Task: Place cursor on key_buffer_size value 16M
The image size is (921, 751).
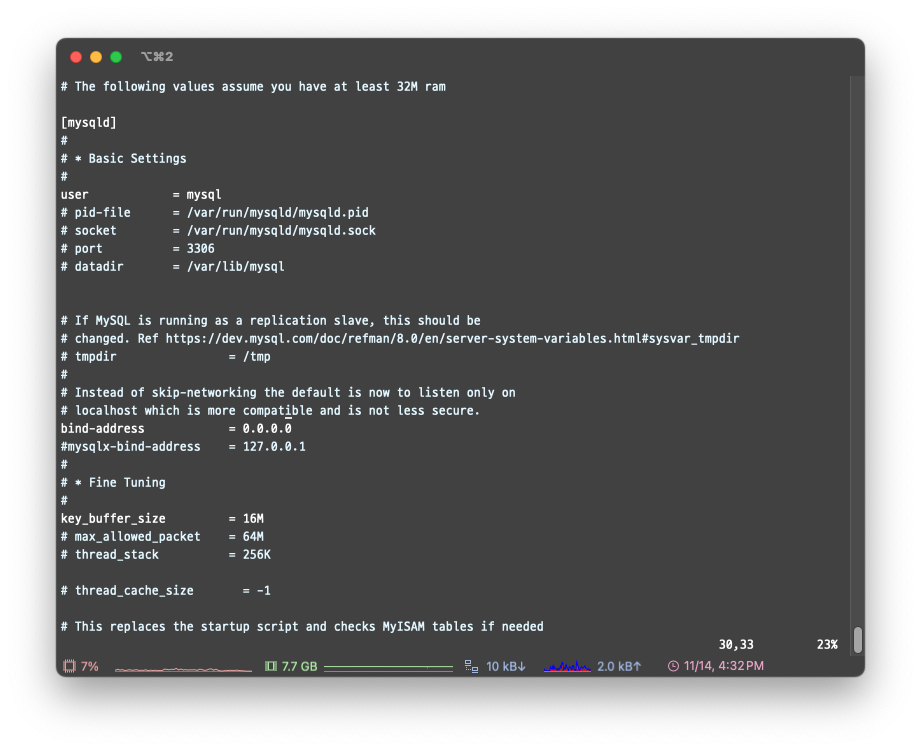Action: tap(253, 519)
